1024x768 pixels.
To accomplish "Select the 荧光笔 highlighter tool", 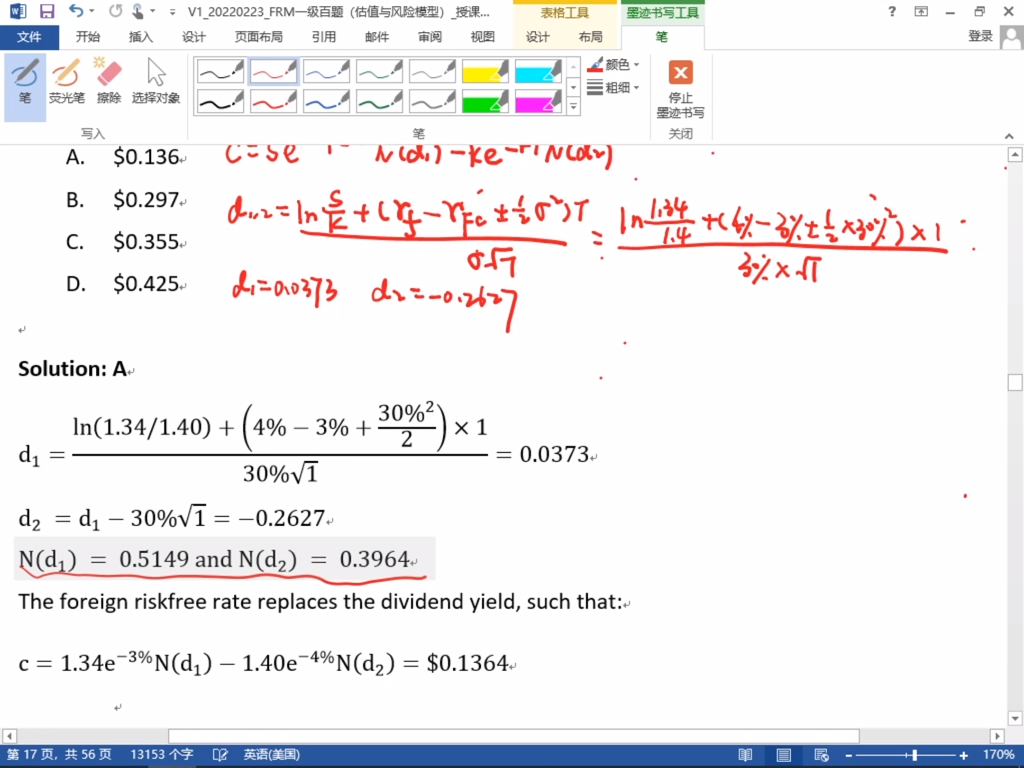I will 67,81.
